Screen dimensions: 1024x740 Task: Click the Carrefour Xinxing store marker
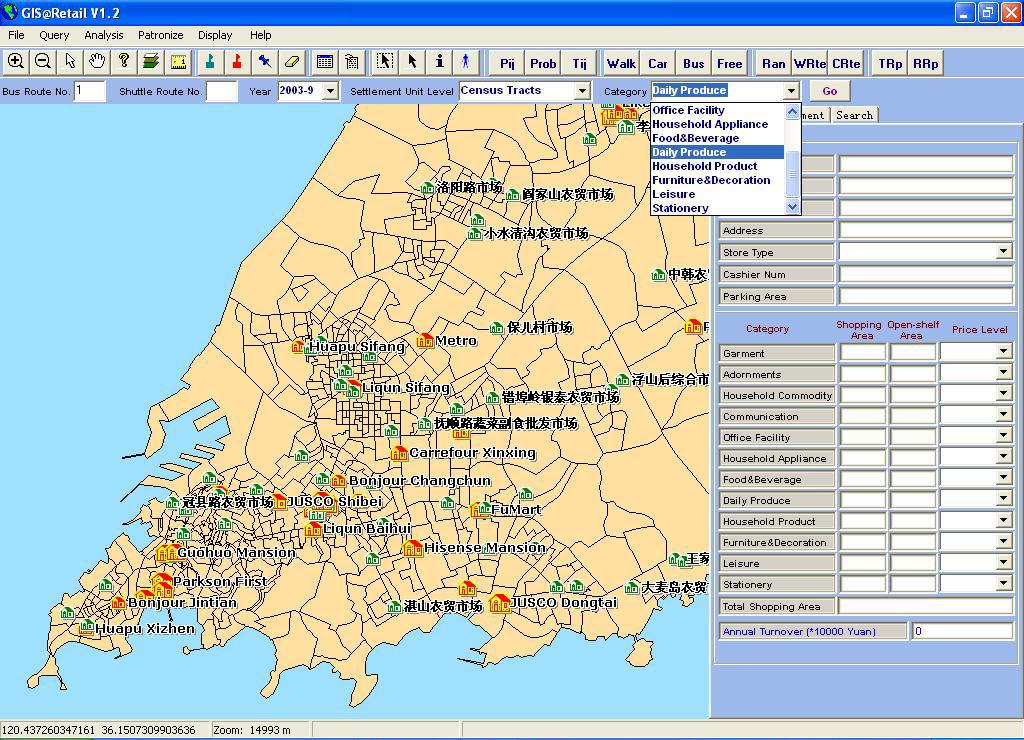pos(399,453)
